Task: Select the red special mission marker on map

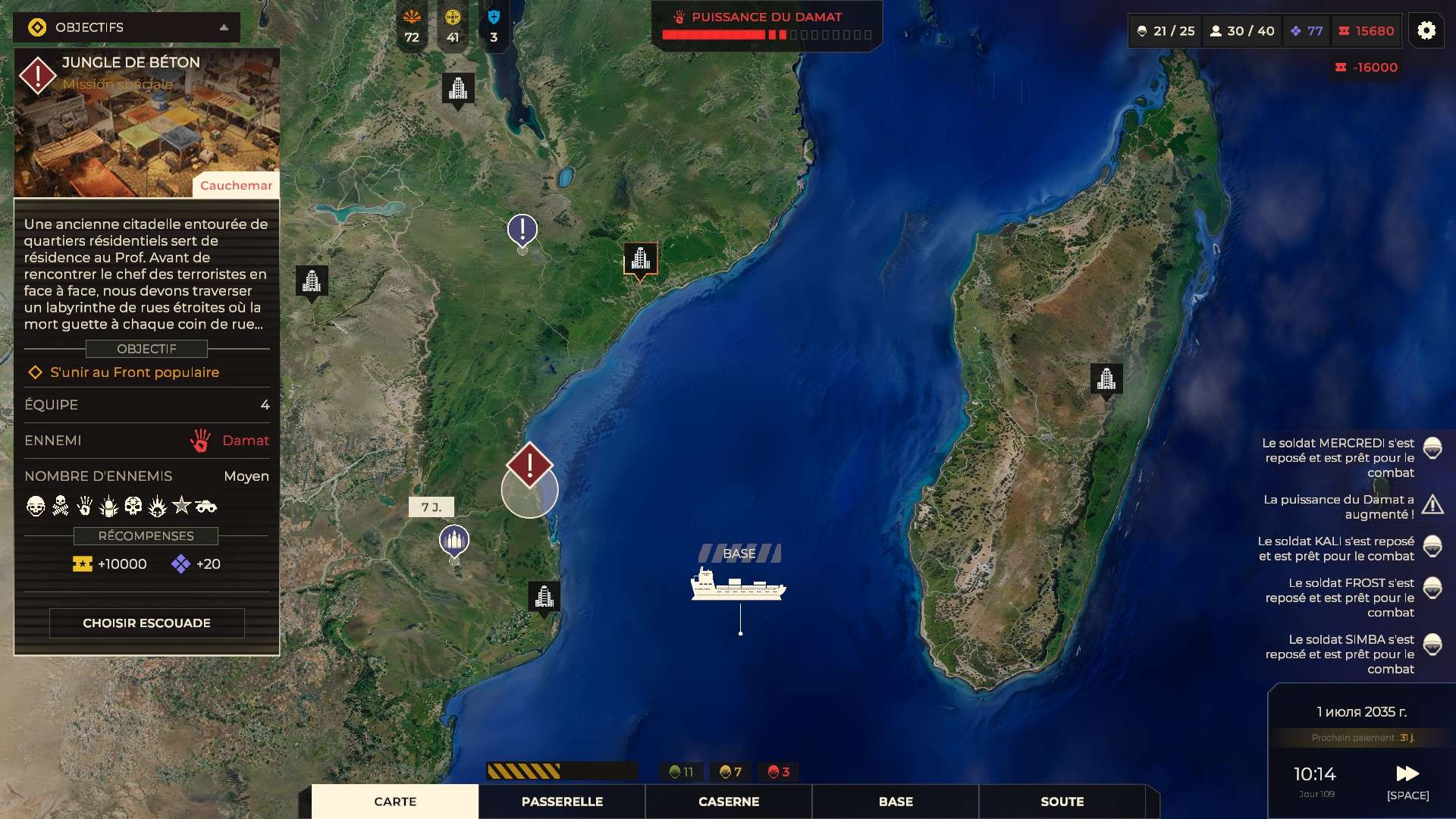Action: click(529, 465)
